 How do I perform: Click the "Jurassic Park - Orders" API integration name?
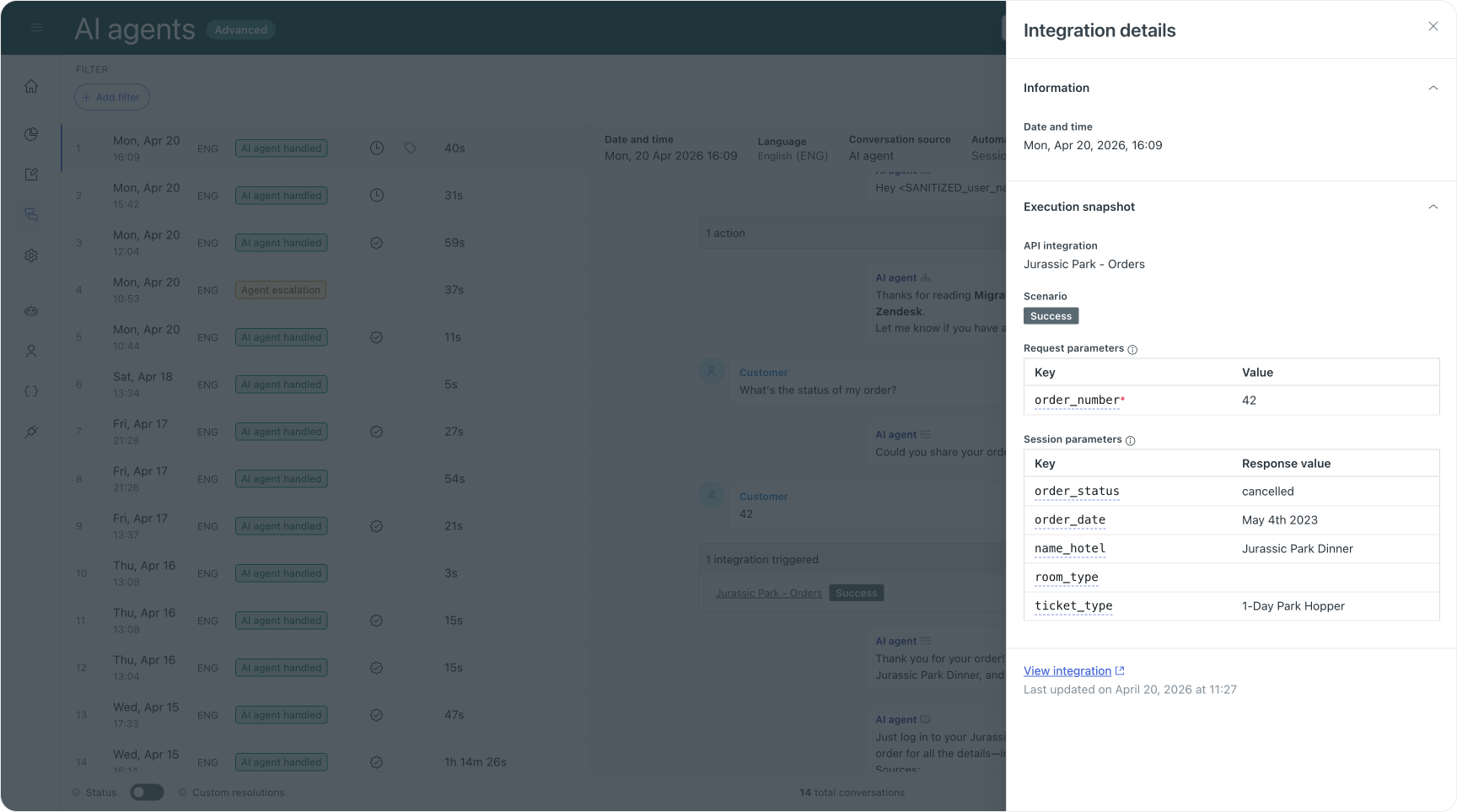1084,264
